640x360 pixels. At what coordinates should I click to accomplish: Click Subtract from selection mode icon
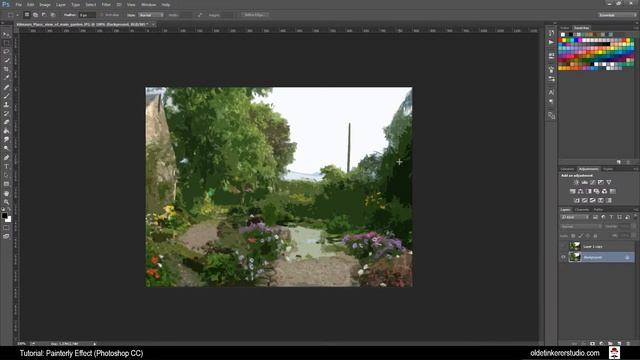tap(44, 15)
